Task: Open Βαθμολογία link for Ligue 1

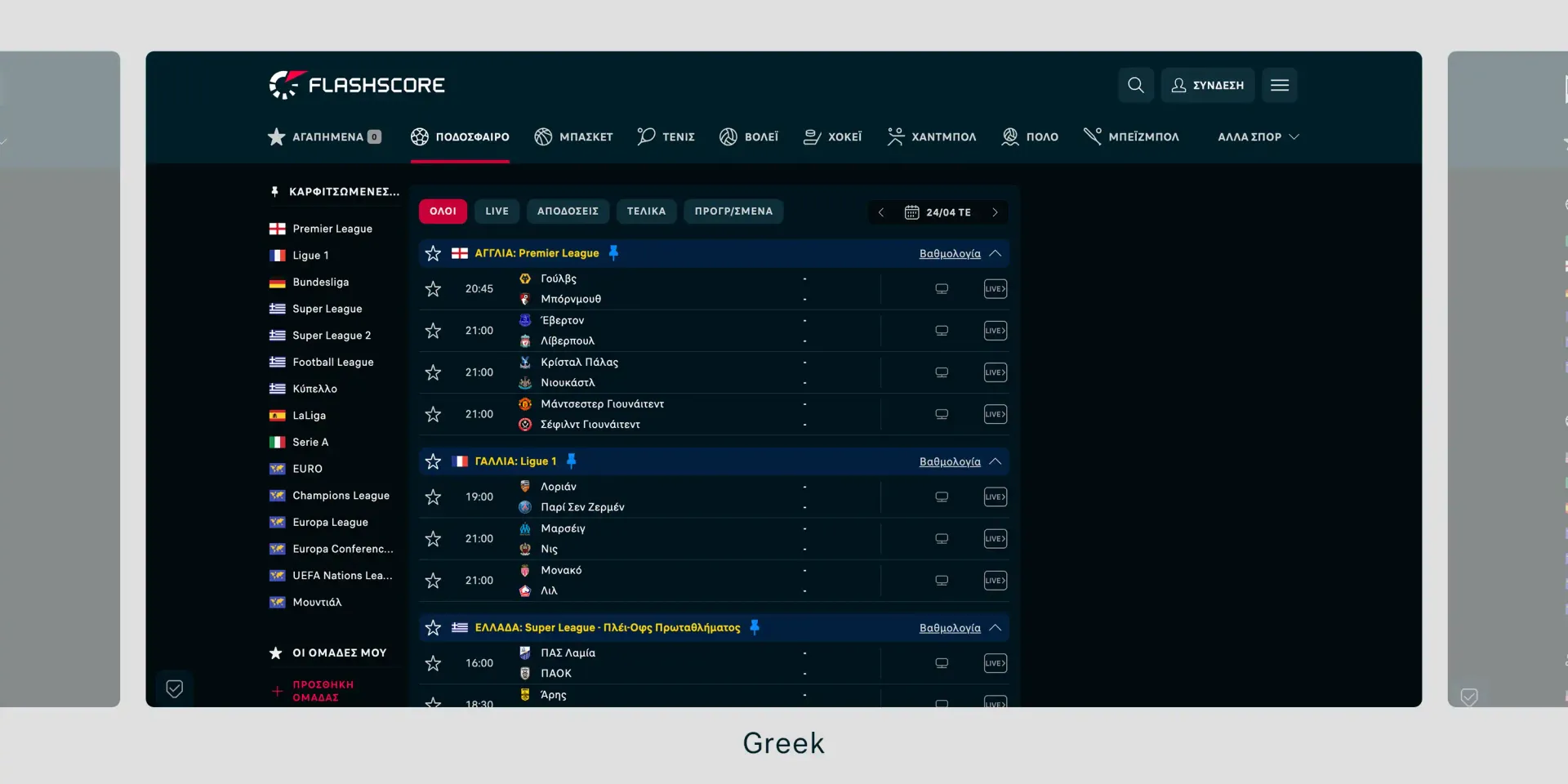Action: click(x=950, y=462)
